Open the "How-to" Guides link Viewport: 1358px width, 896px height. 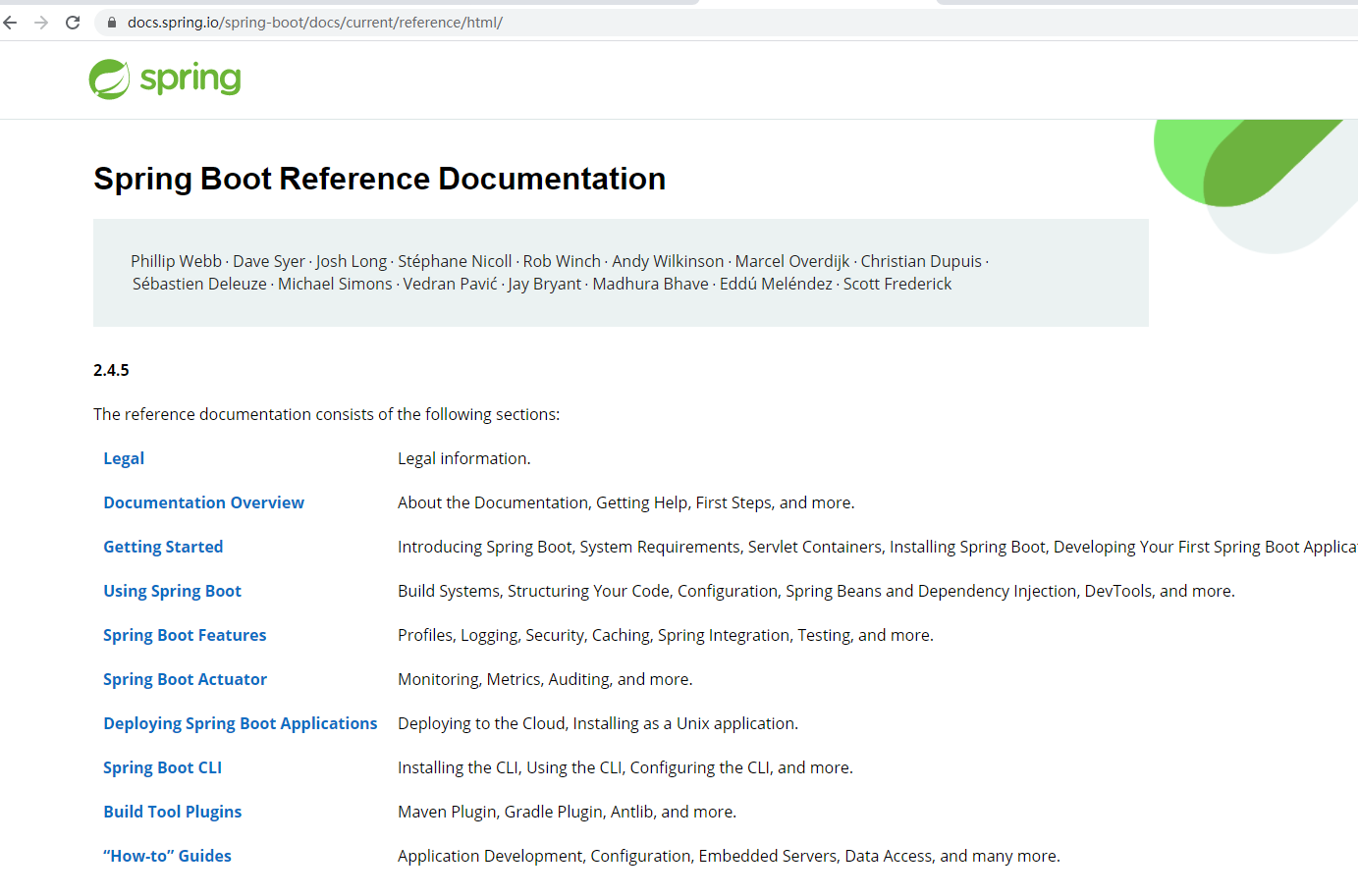168,856
